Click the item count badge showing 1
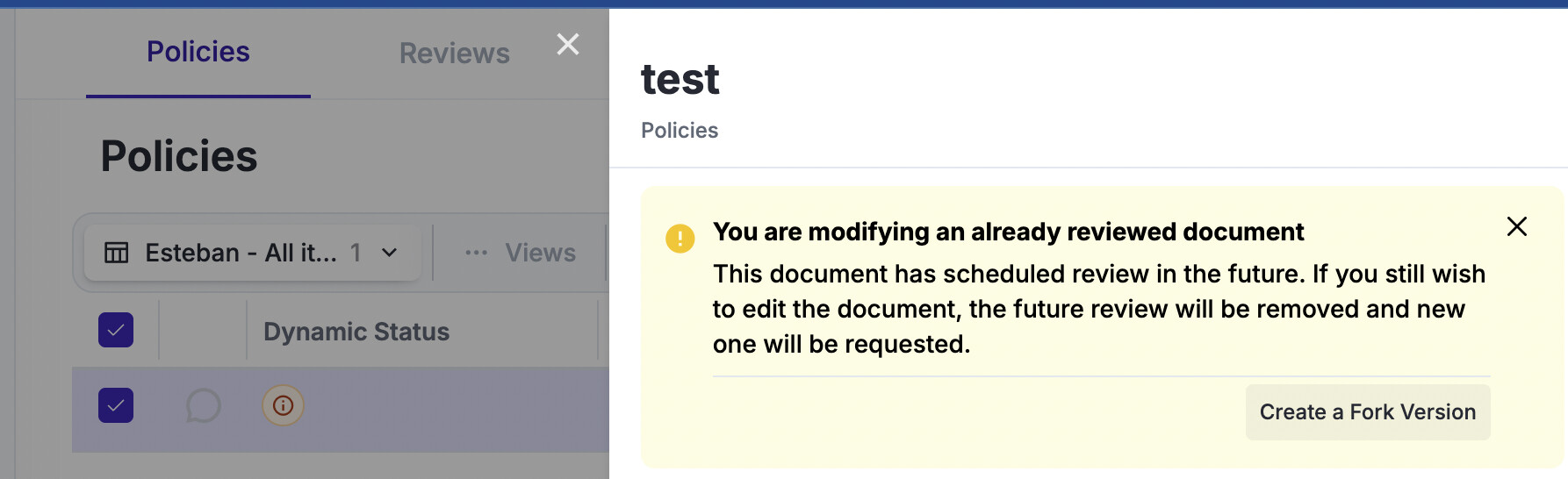Image resolution: width=1568 pixels, height=479 pixels. pos(356,253)
